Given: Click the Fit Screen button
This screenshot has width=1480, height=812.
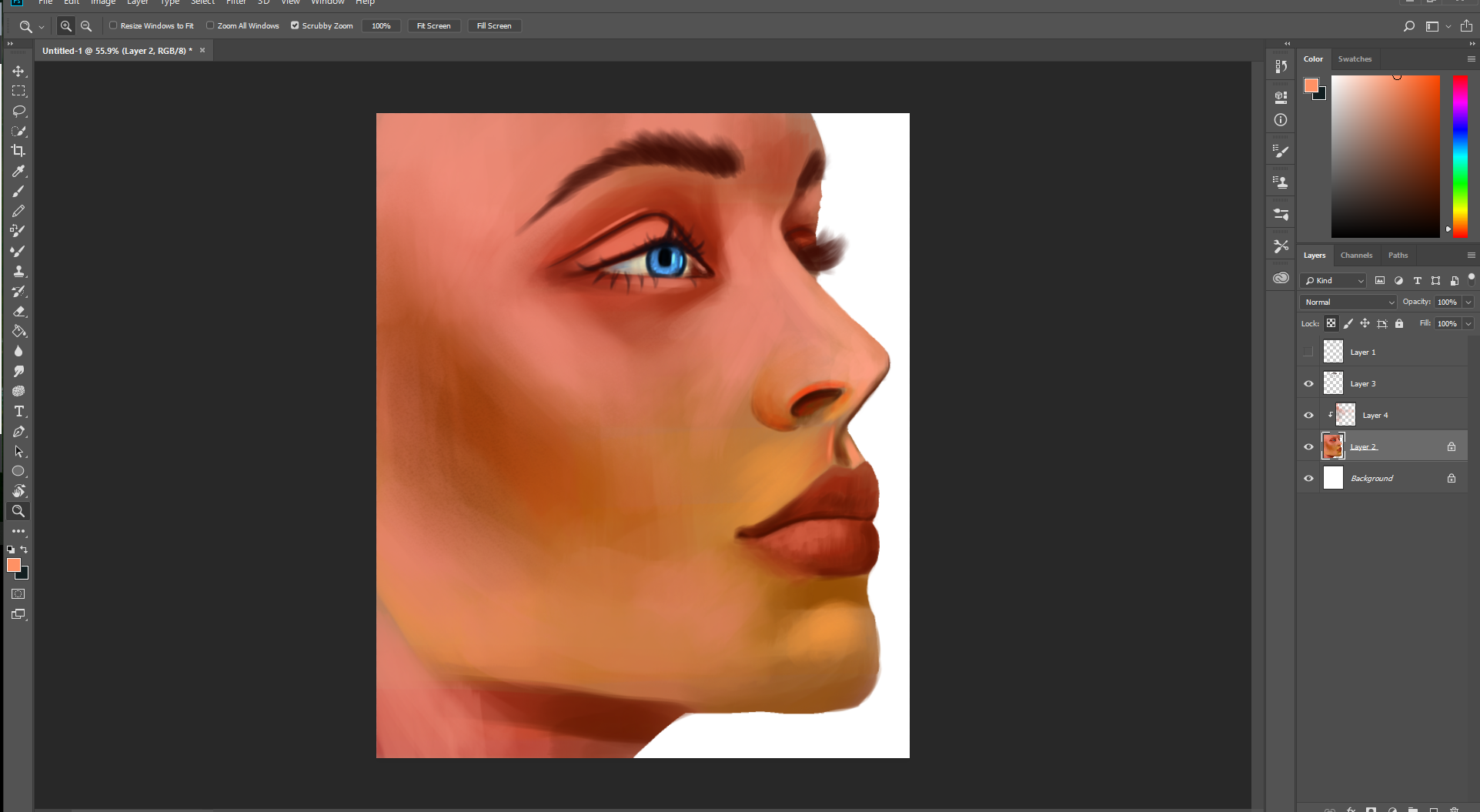Looking at the screenshot, I should click(433, 25).
